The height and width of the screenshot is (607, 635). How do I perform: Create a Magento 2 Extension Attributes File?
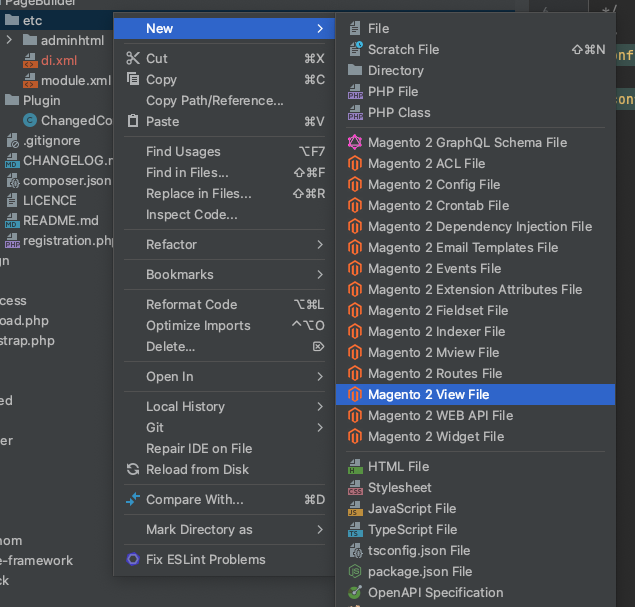[x=475, y=290]
